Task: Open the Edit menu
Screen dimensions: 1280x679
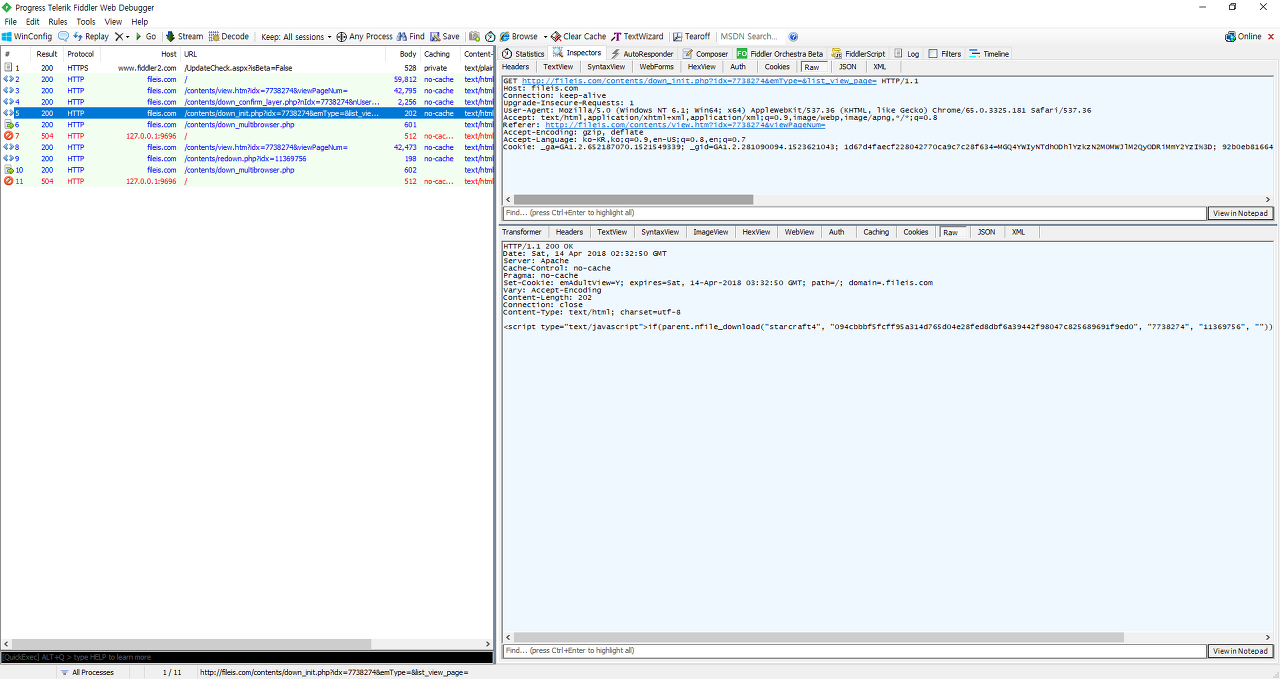Action: pyautogui.click(x=33, y=21)
